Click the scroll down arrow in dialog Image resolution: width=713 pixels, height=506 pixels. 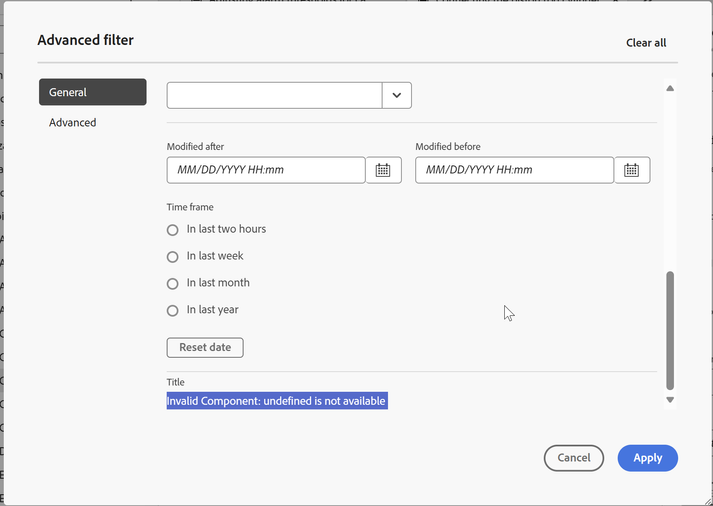(x=670, y=400)
